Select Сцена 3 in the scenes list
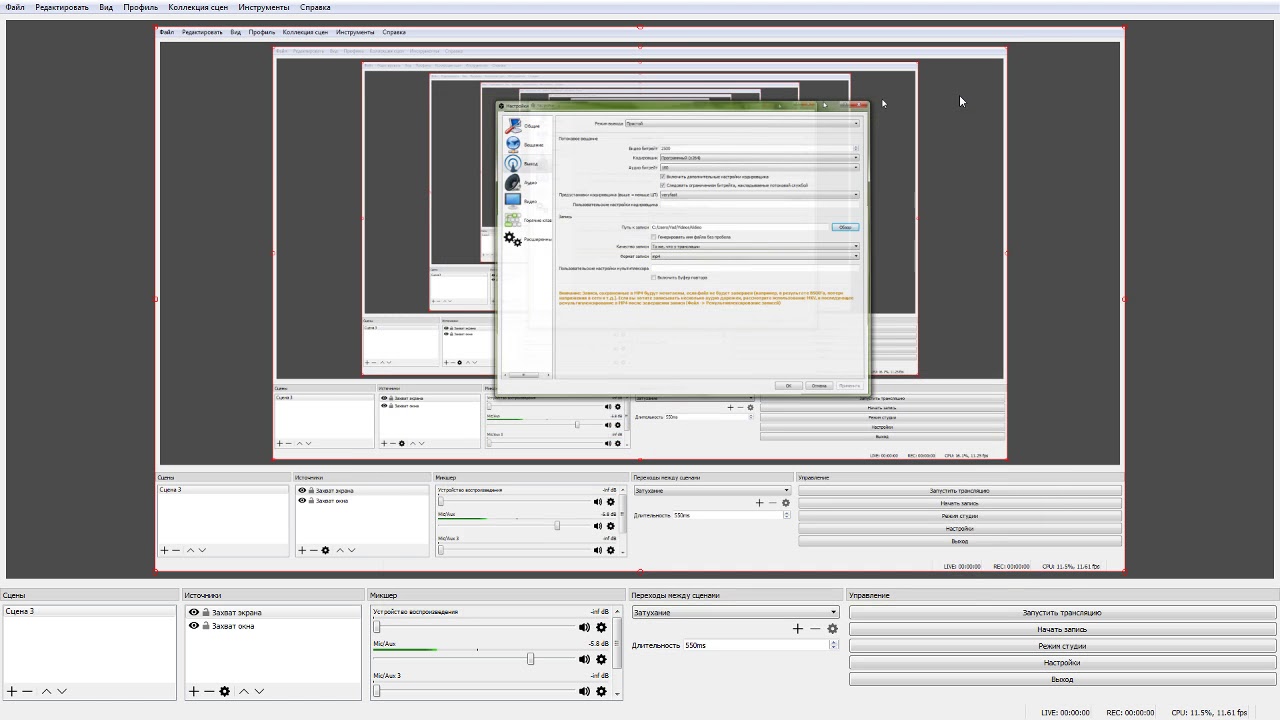The width and height of the screenshot is (1280, 720). pyautogui.click(x=90, y=611)
